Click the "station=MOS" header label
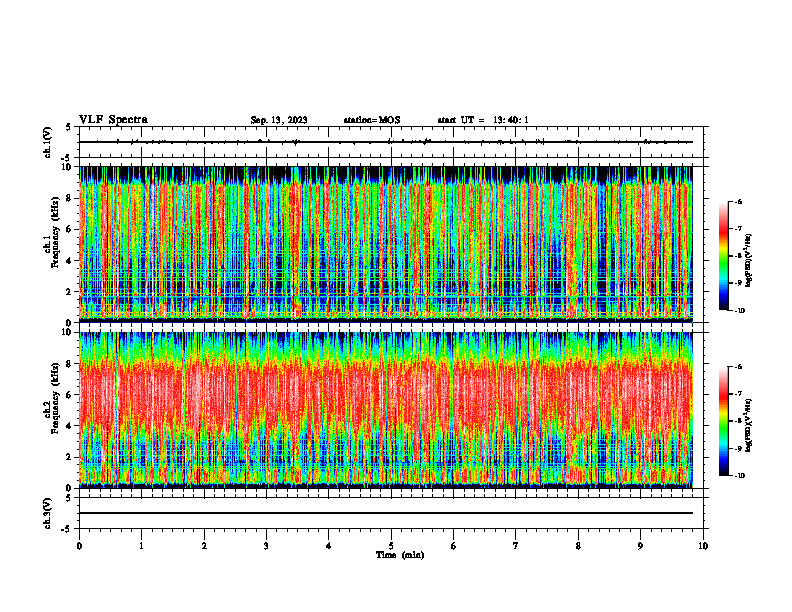Image resolution: width=792 pixels, height=612 pixels. [372, 120]
